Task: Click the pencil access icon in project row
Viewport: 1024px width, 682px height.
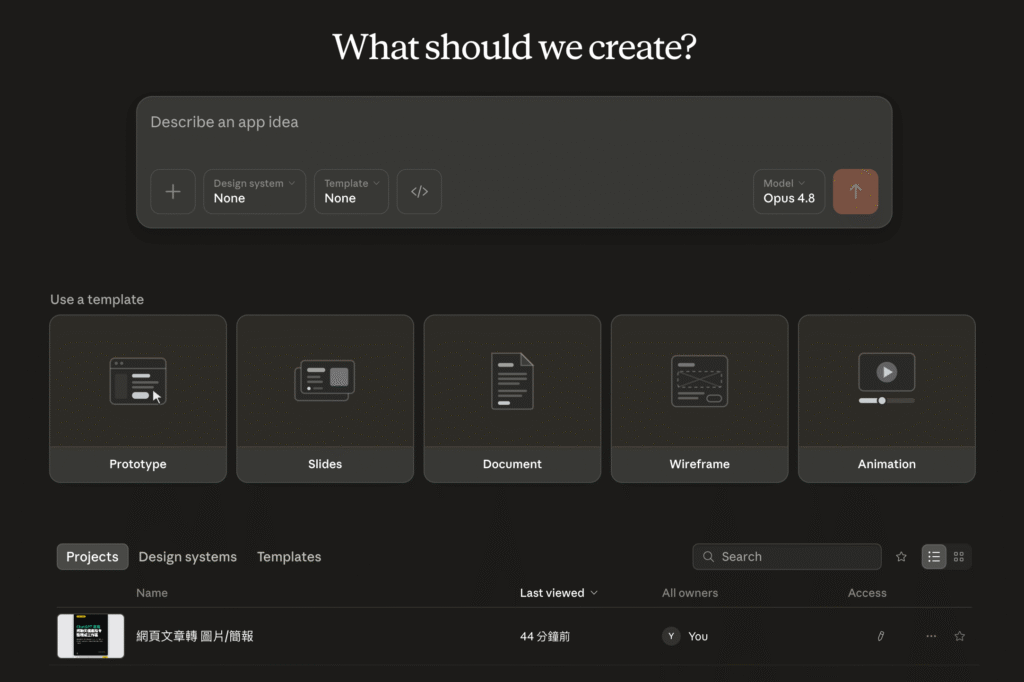Action: (x=880, y=636)
